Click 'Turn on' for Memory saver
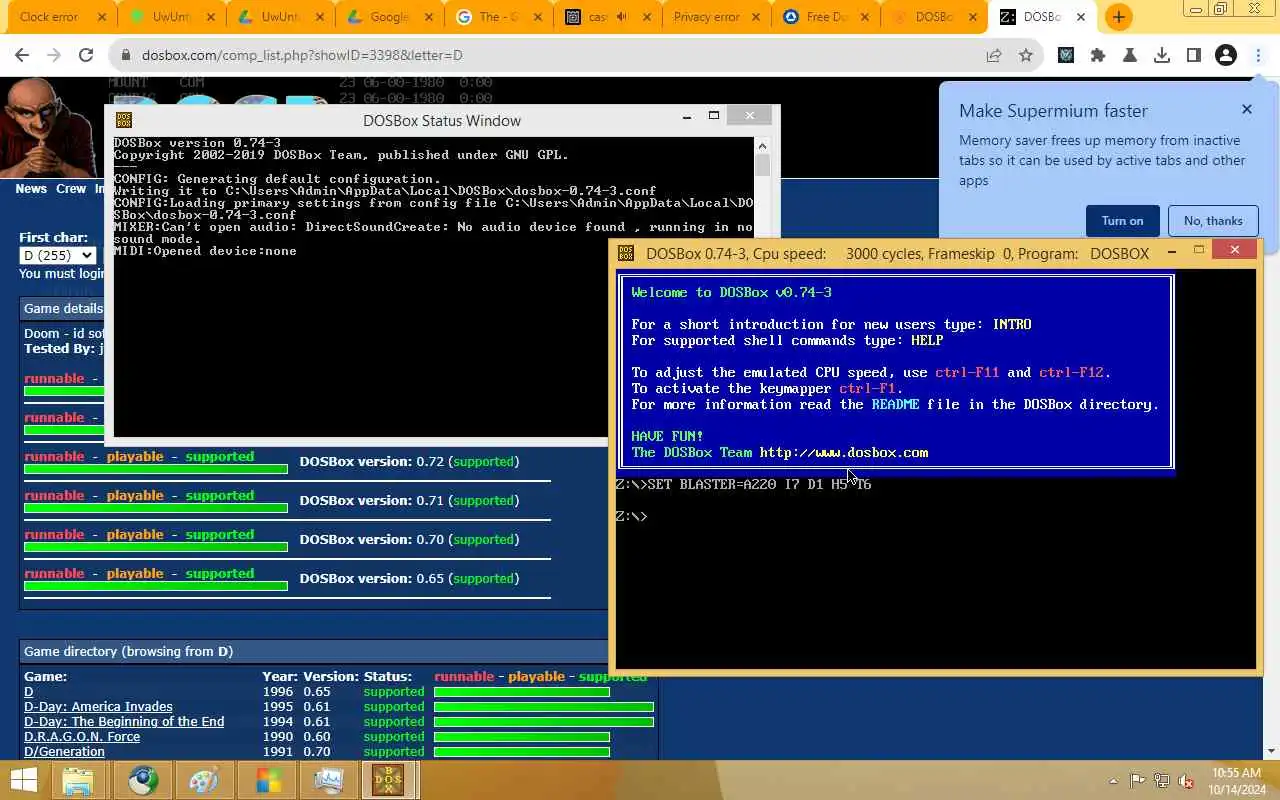Screen dimensions: 1280x800 coord(1122,221)
